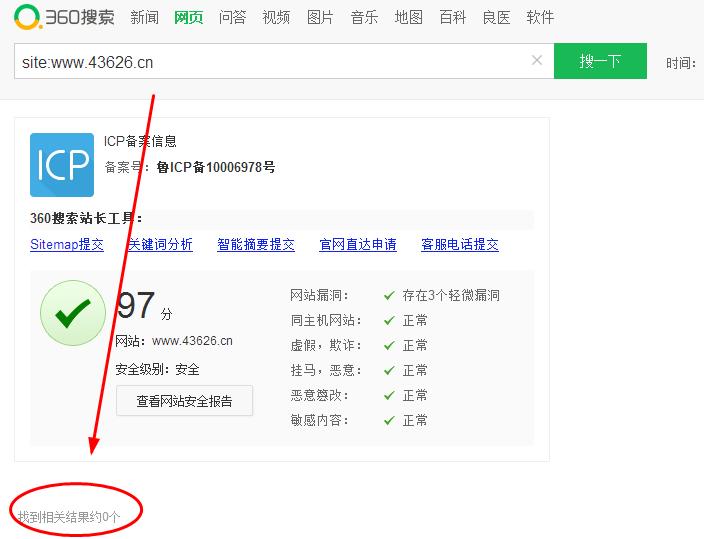
Task: Open the 新闻 search tab
Action: [144, 18]
